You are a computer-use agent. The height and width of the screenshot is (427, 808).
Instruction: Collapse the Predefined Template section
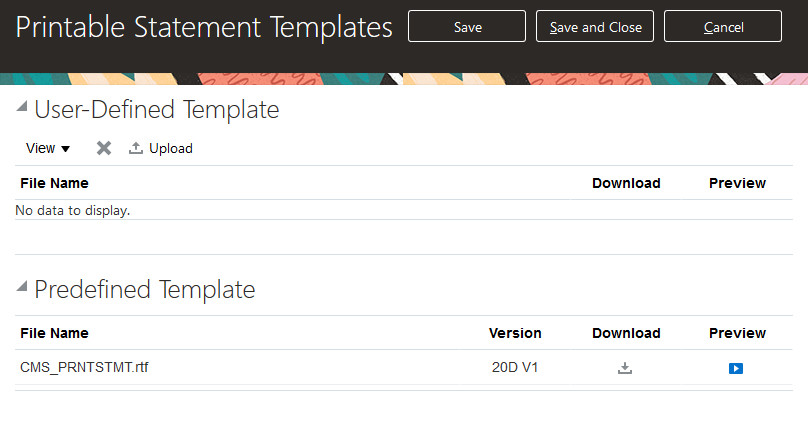(x=22, y=288)
